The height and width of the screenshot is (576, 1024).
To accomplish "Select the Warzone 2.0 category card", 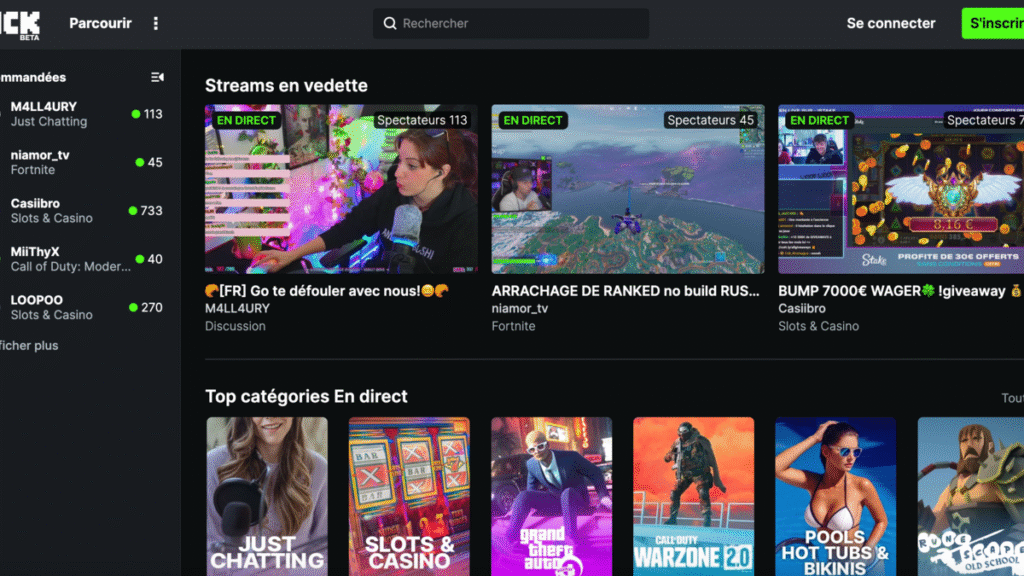I will pos(693,496).
